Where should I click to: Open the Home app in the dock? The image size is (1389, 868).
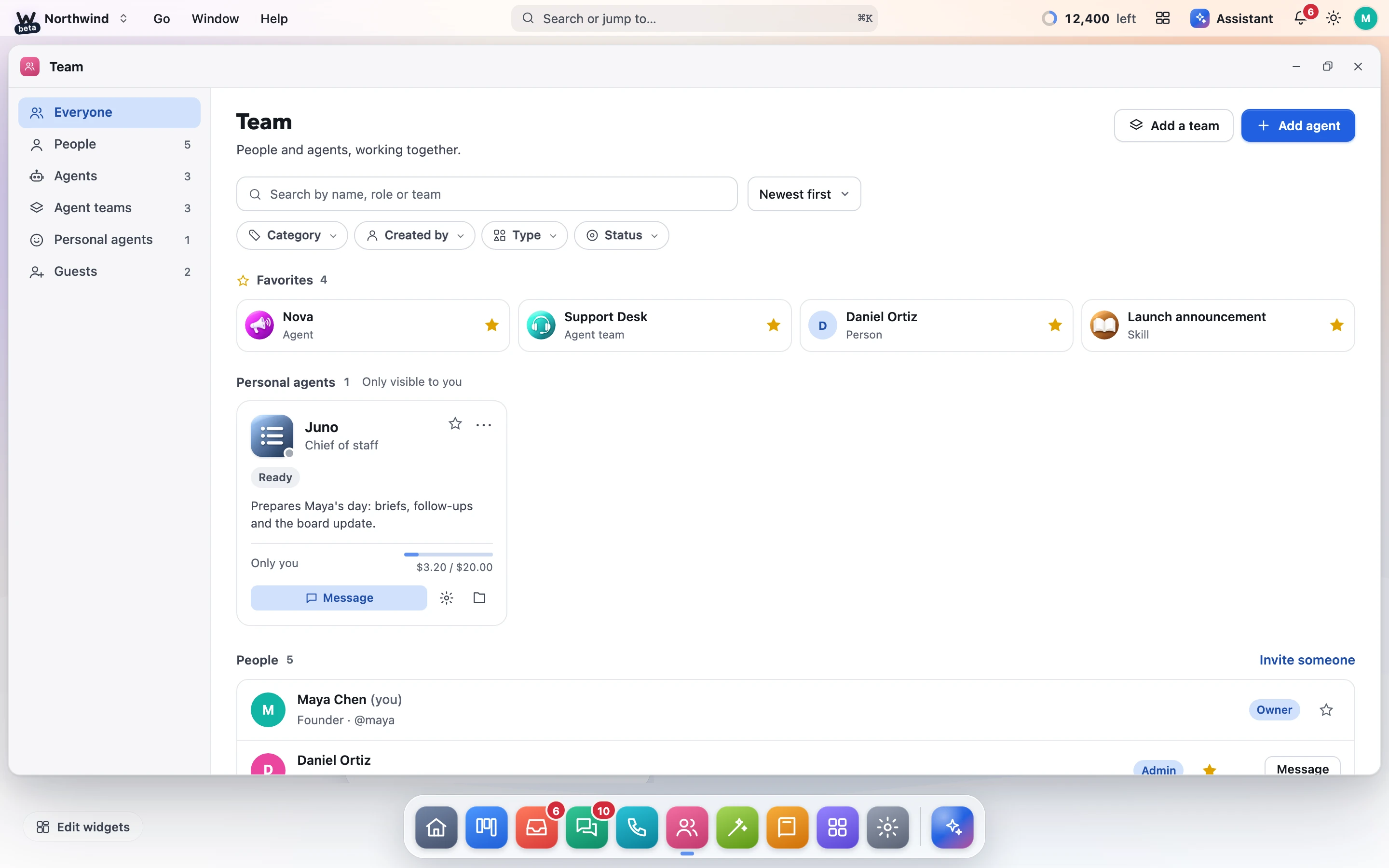pos(436,827)
